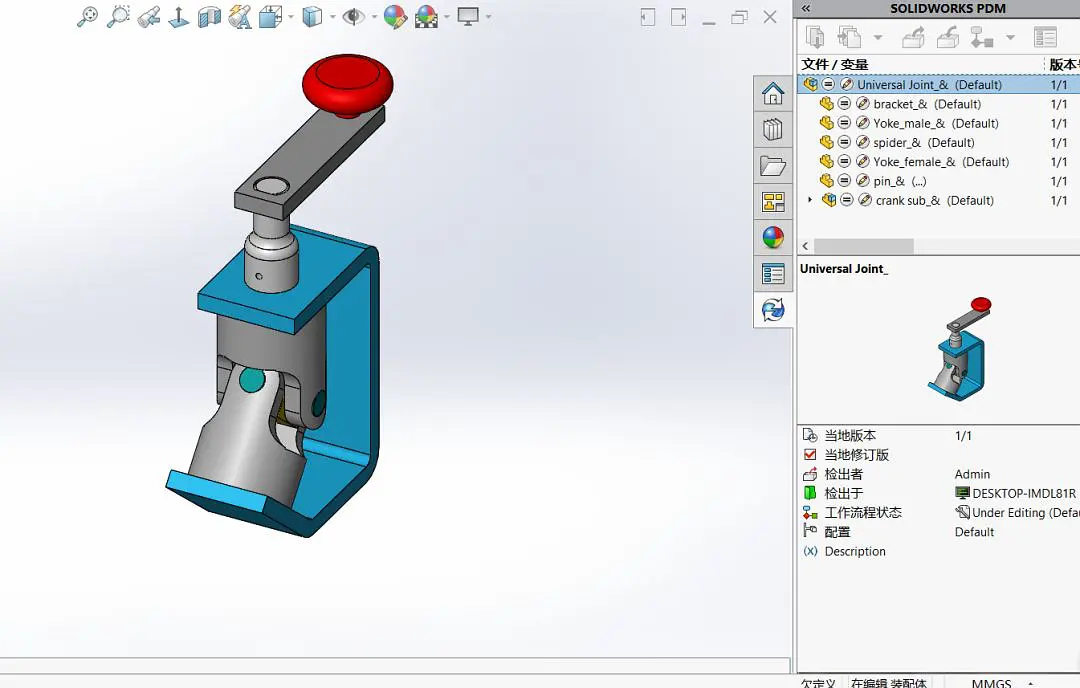Activate the Section View tool
Viewport: 1080px width, 688px height.
point(209,17)
